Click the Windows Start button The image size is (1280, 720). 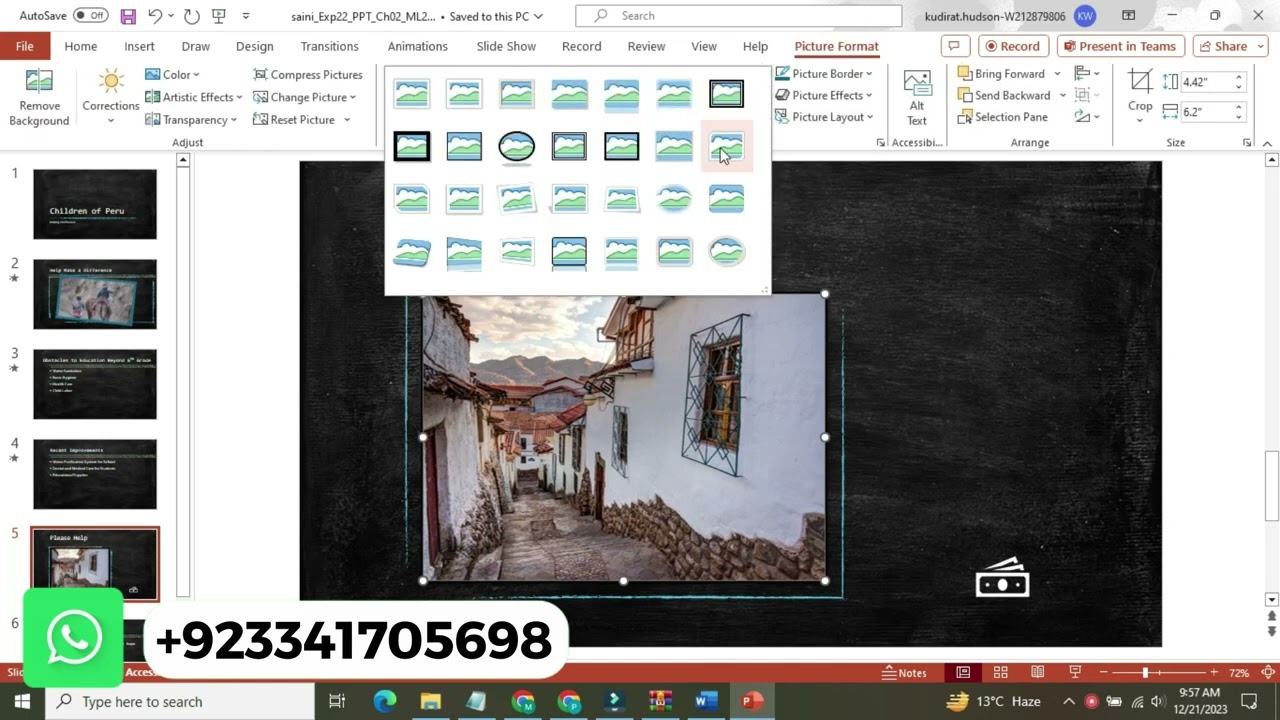click(x=22, y=701)
